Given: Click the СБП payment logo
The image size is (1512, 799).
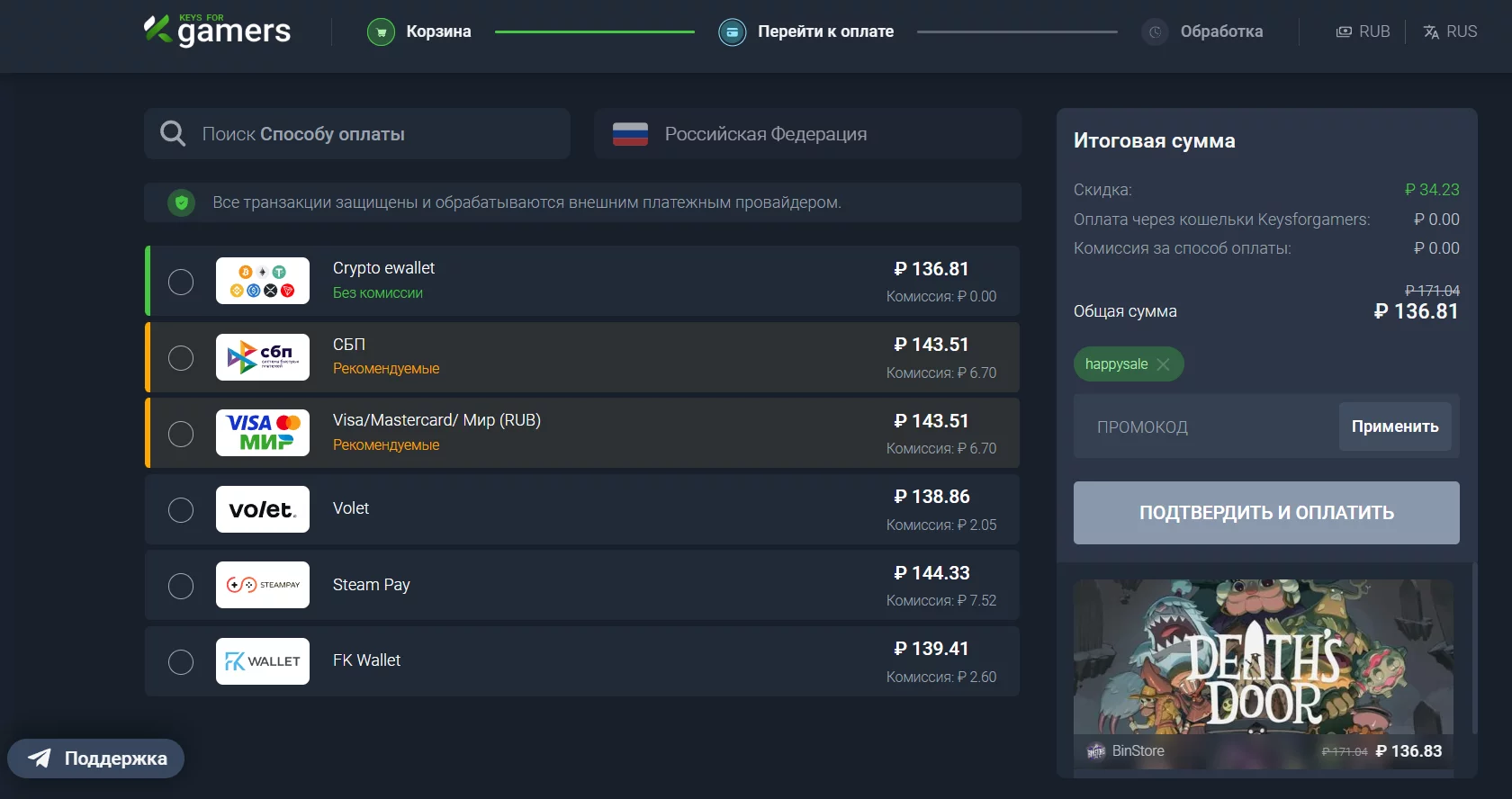Looking at the screenshot, I should point(263,357).
